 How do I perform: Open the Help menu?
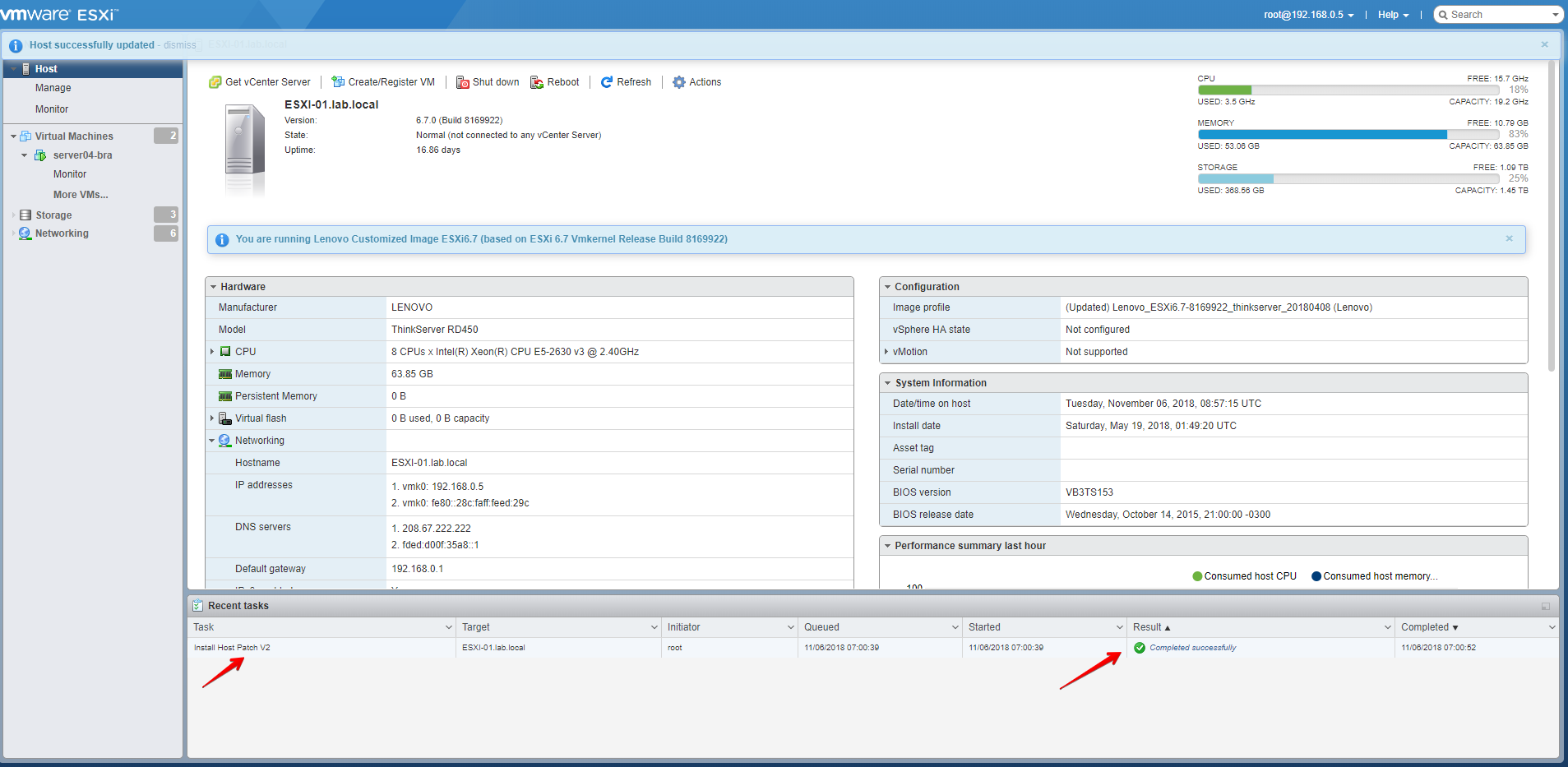point(1393,15)
